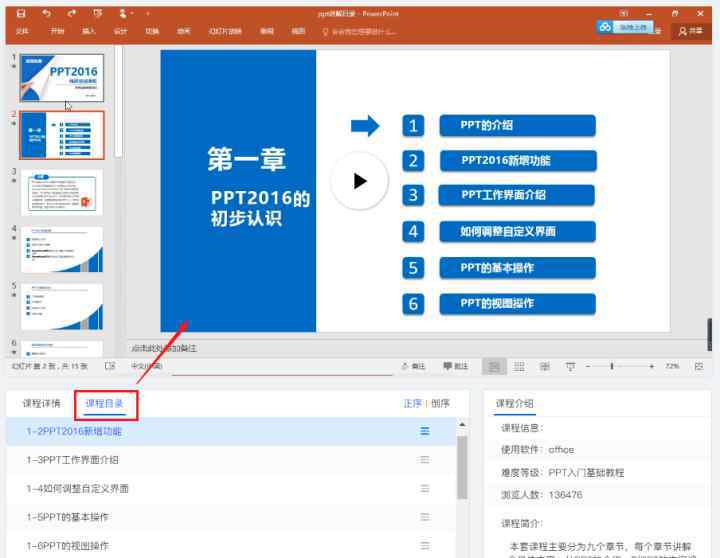Click the PPT的基本操作 item on slide

coord(518,268)
